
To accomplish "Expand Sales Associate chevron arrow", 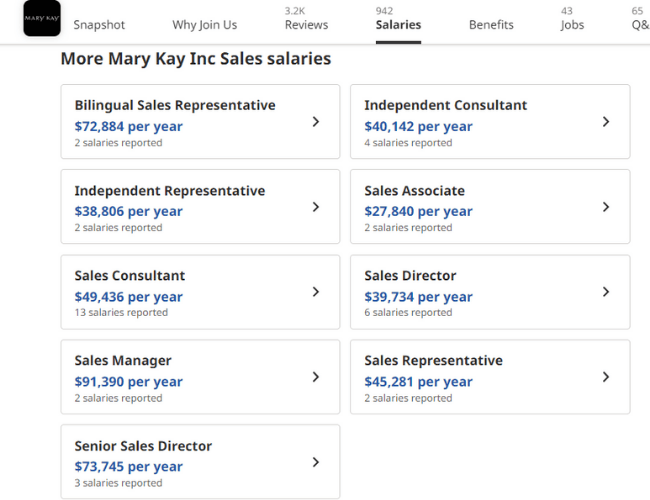I will 606,207.
